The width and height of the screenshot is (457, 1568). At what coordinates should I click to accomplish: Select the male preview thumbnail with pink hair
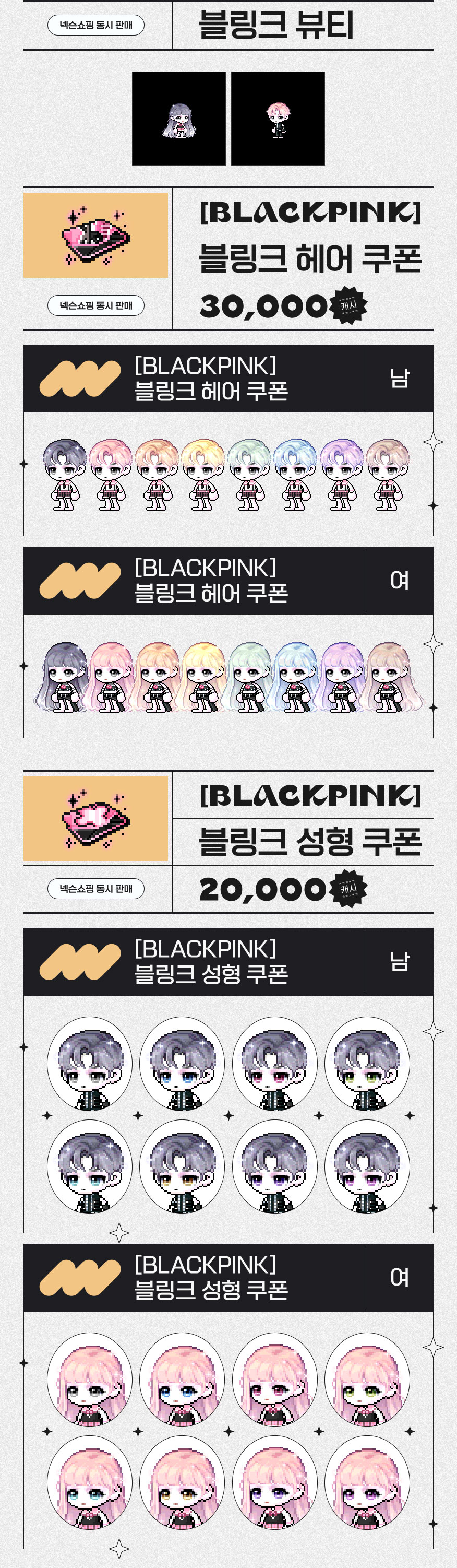[x=278, y=119]
